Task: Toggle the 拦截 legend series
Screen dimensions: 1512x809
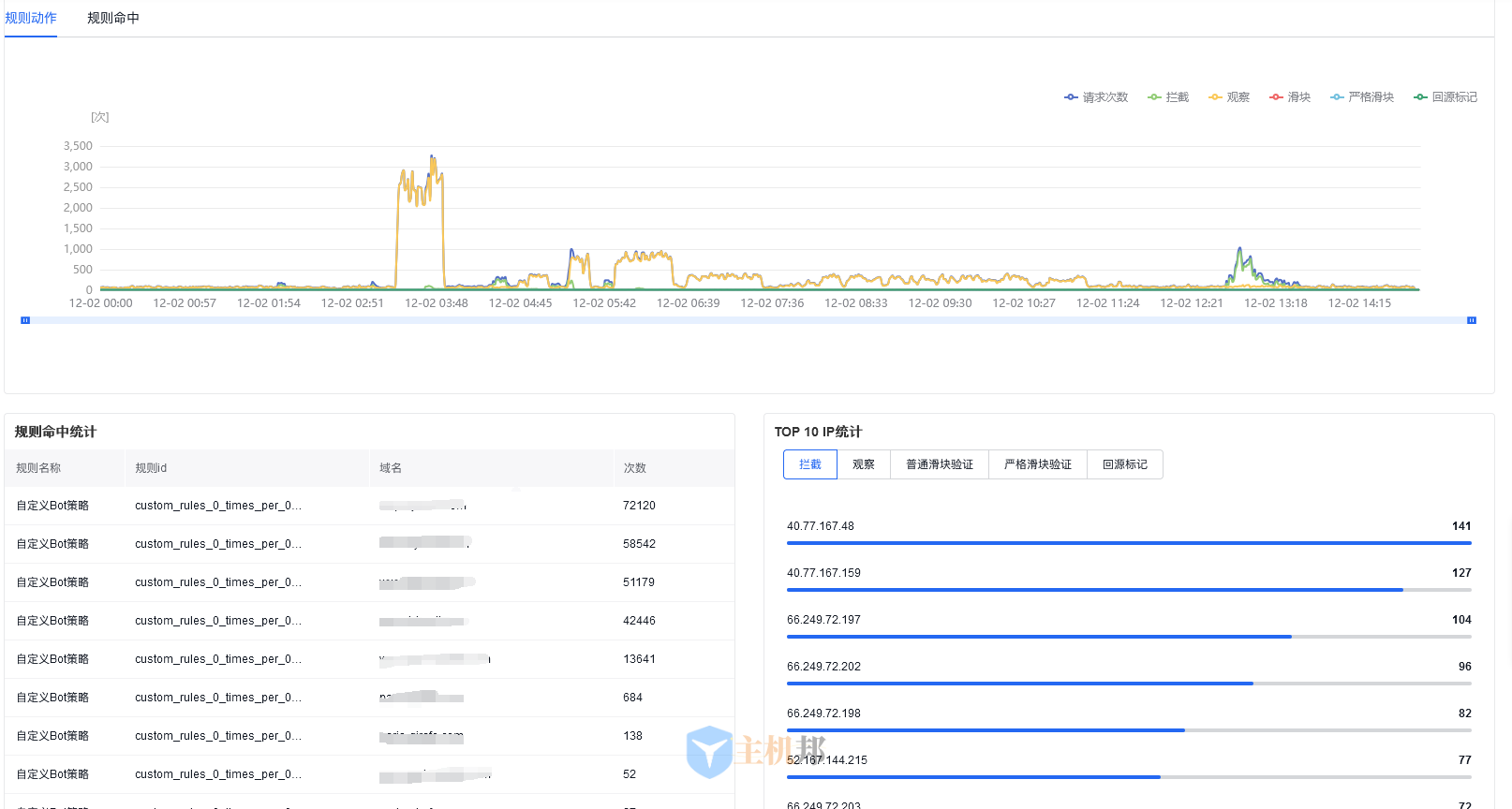Action: 1168,97
